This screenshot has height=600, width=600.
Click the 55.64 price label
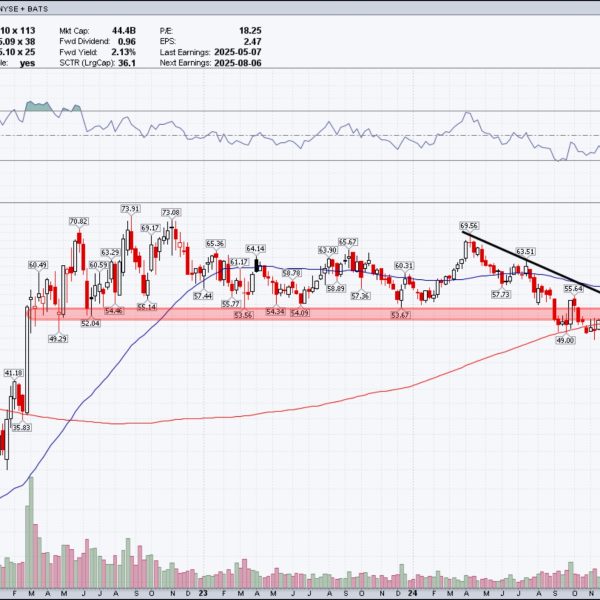[x=573, y=289]
